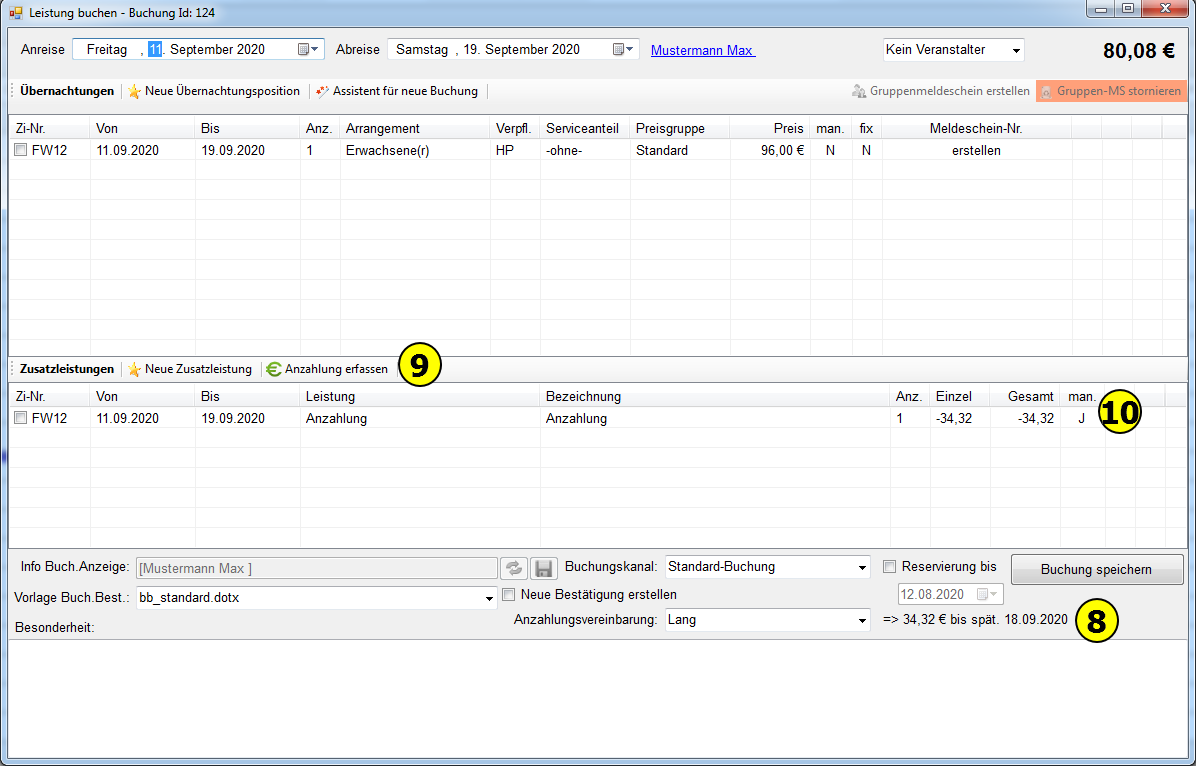
Task: Click the Neue Übernachtungsposition star icon
Action: click(x=134, y=91)
